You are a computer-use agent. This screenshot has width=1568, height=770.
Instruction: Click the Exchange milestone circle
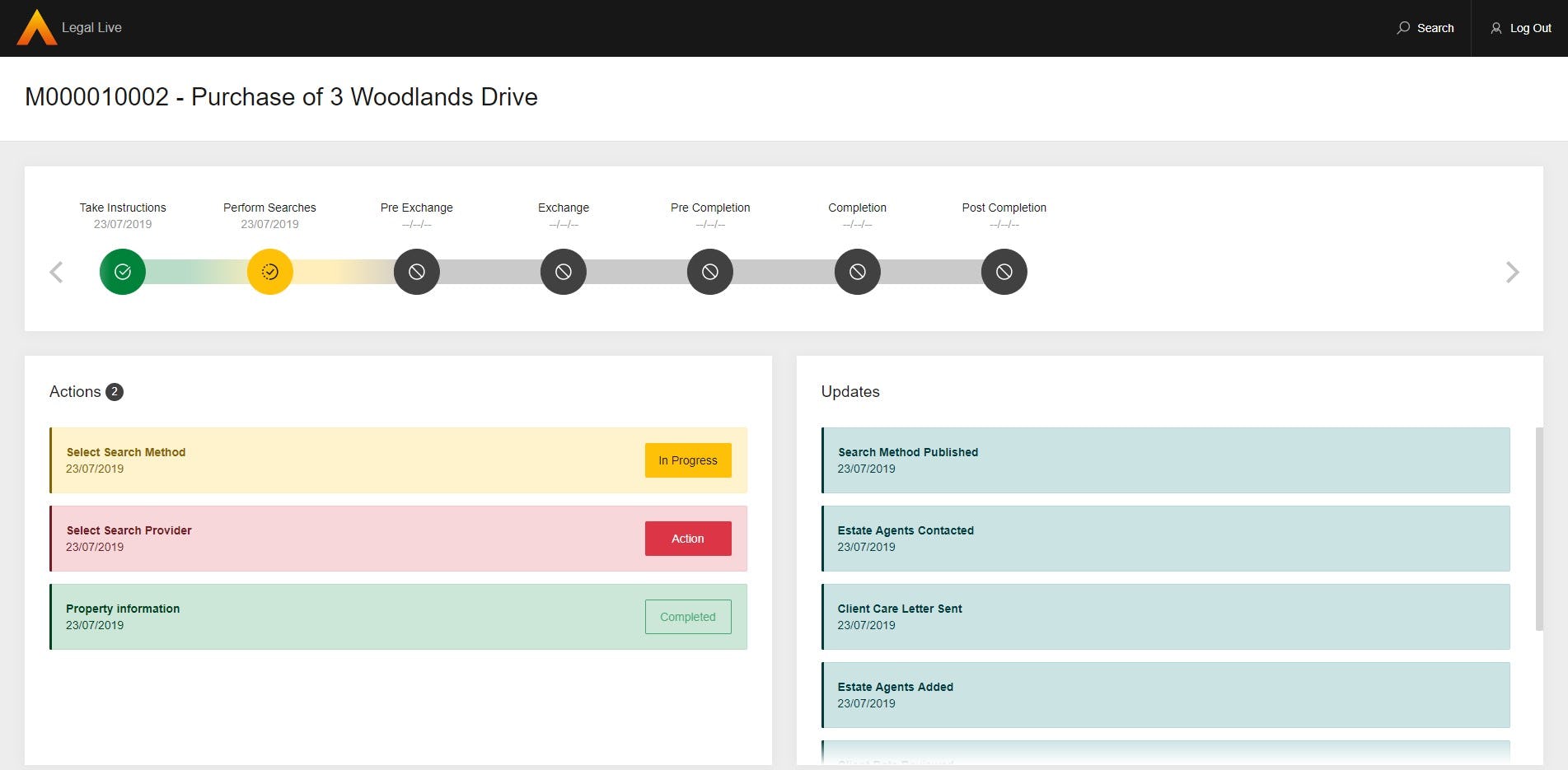point(563,271)
